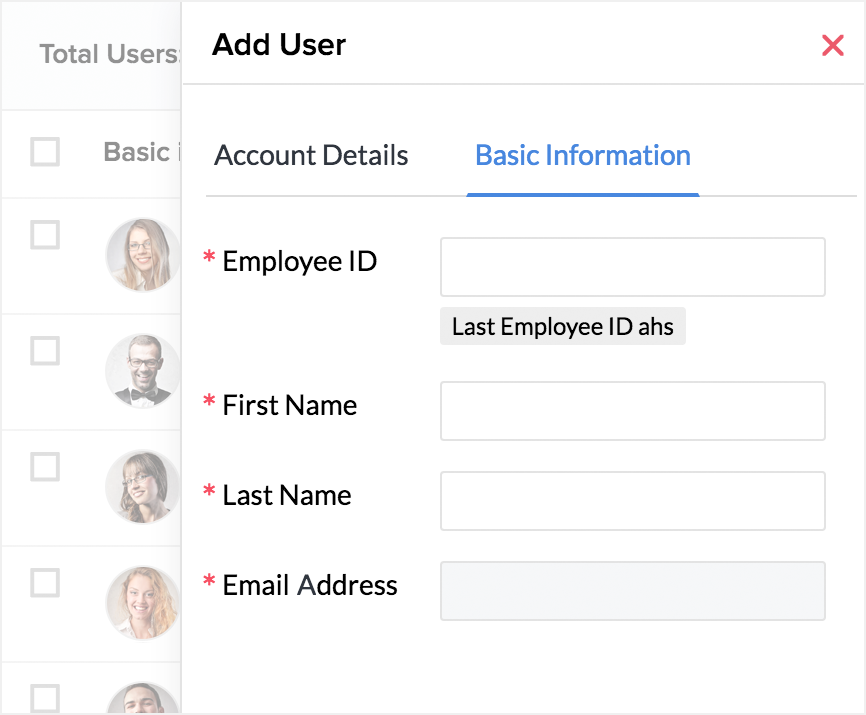Toggle the bottom-most partially visible row checkbox

[x=45, y=697]
